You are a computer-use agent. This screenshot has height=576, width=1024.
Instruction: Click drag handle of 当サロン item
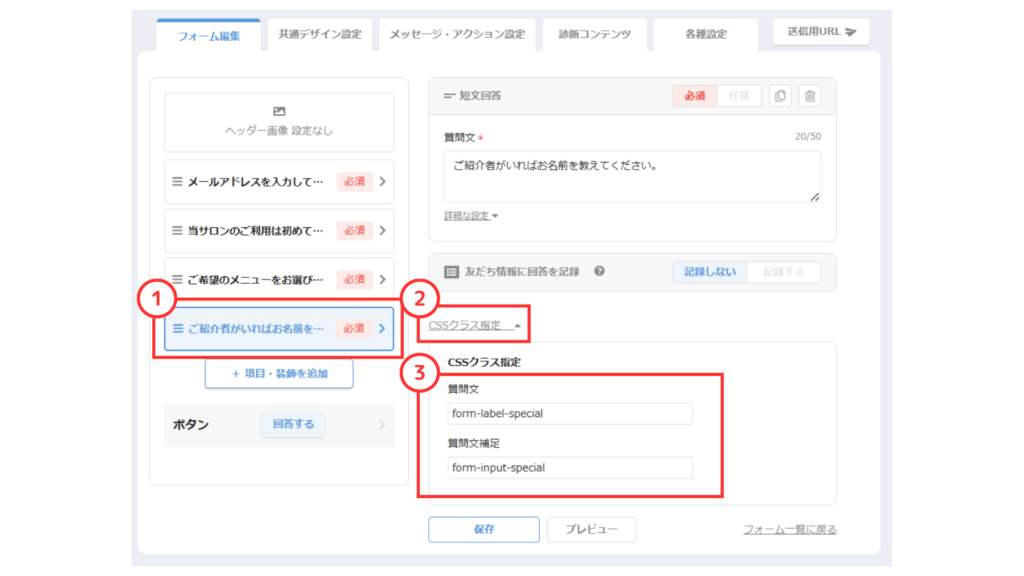pyautogui.click(x=177, y=231)
